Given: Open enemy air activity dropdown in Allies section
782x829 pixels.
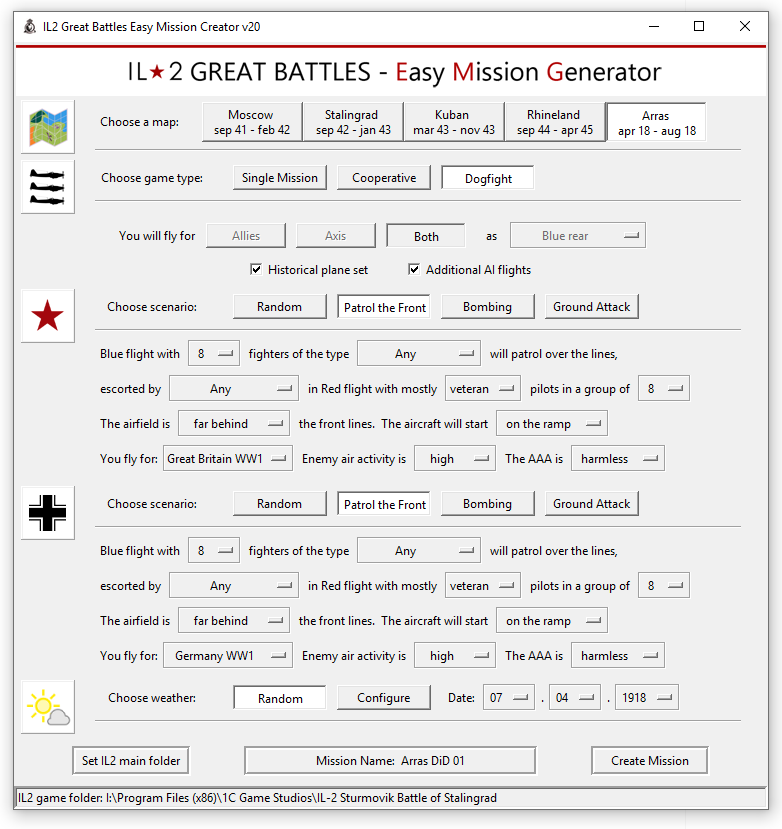Looking at the screenshot, I should 455,458.
